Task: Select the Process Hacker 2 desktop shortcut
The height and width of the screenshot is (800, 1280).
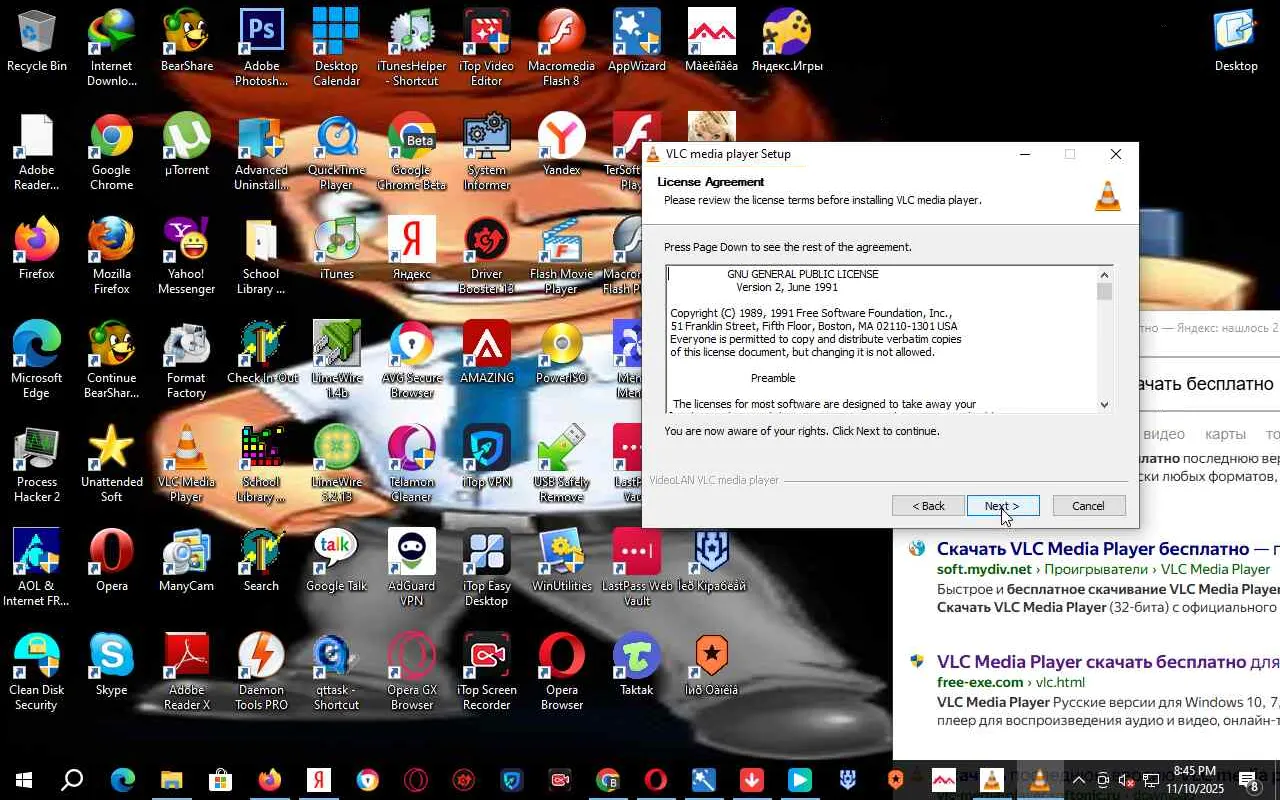Action: [37, 464]
